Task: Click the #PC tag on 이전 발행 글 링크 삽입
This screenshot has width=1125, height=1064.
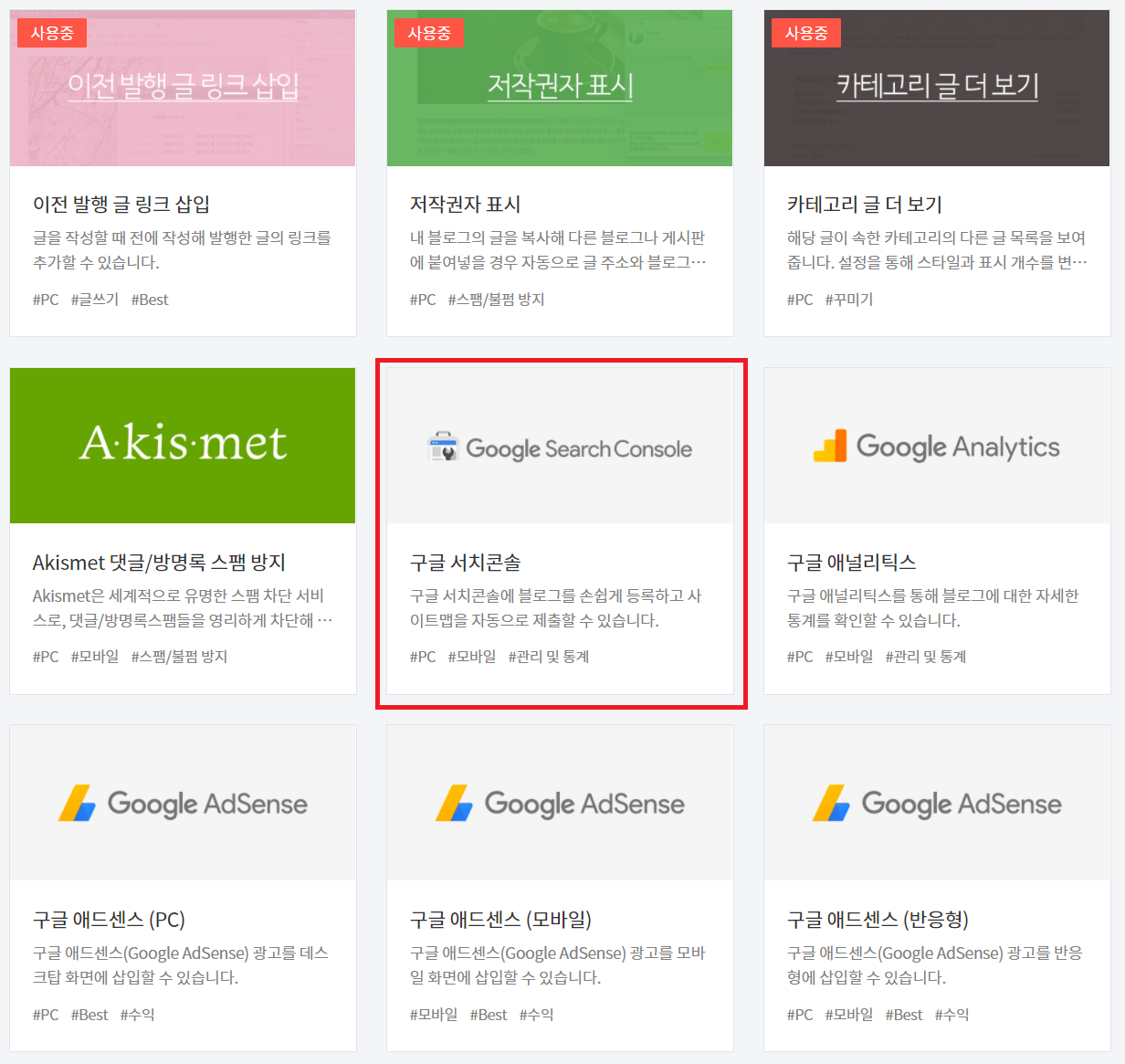Action: pyautogui.click(x=46, y=300)
